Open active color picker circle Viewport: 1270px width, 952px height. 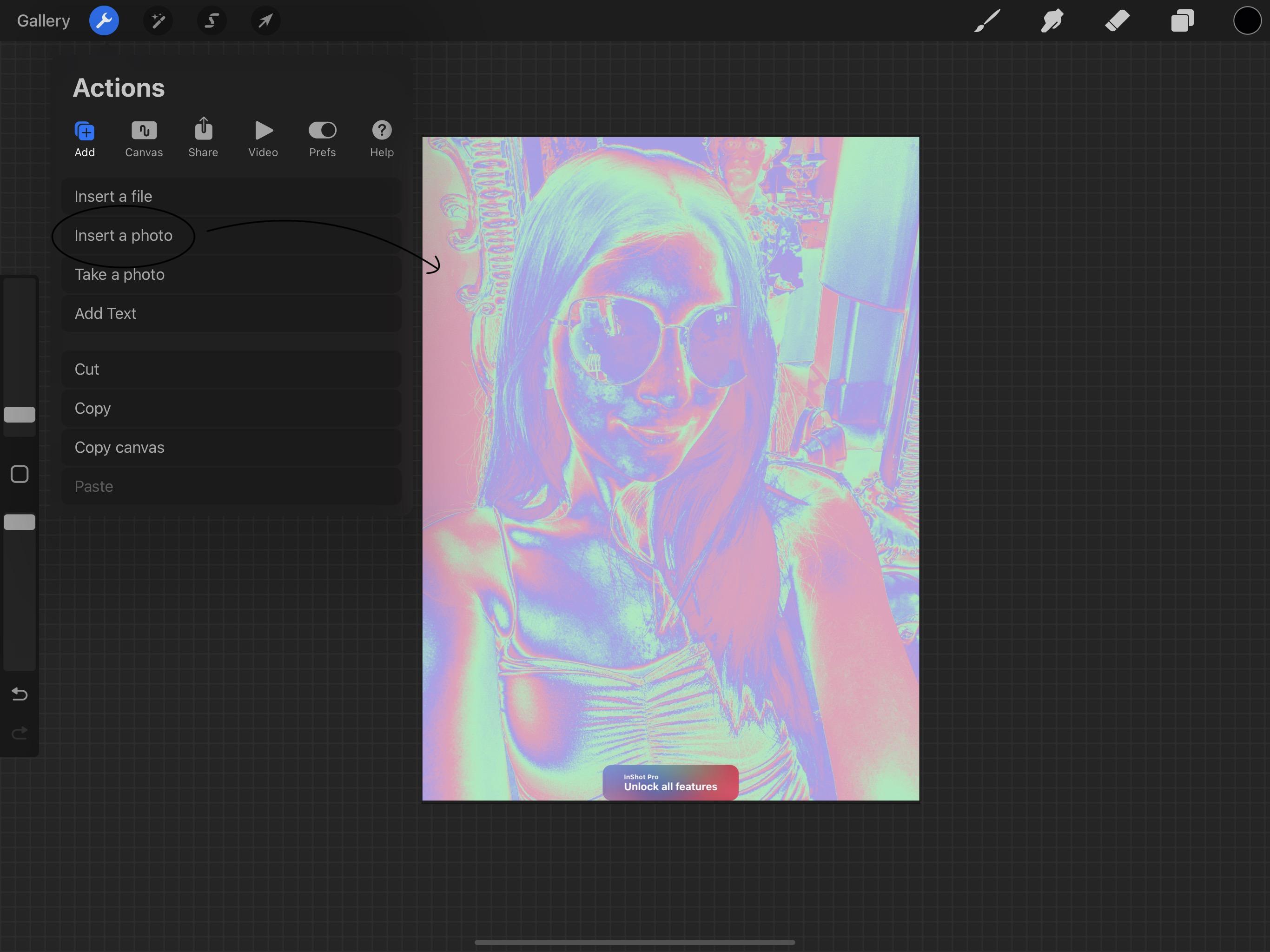[x=1247, y=21]
